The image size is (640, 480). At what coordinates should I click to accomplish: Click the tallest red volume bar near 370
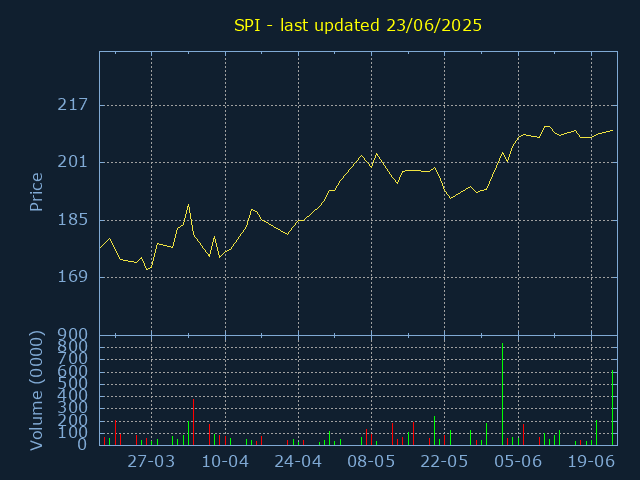[x=193, y=422]
